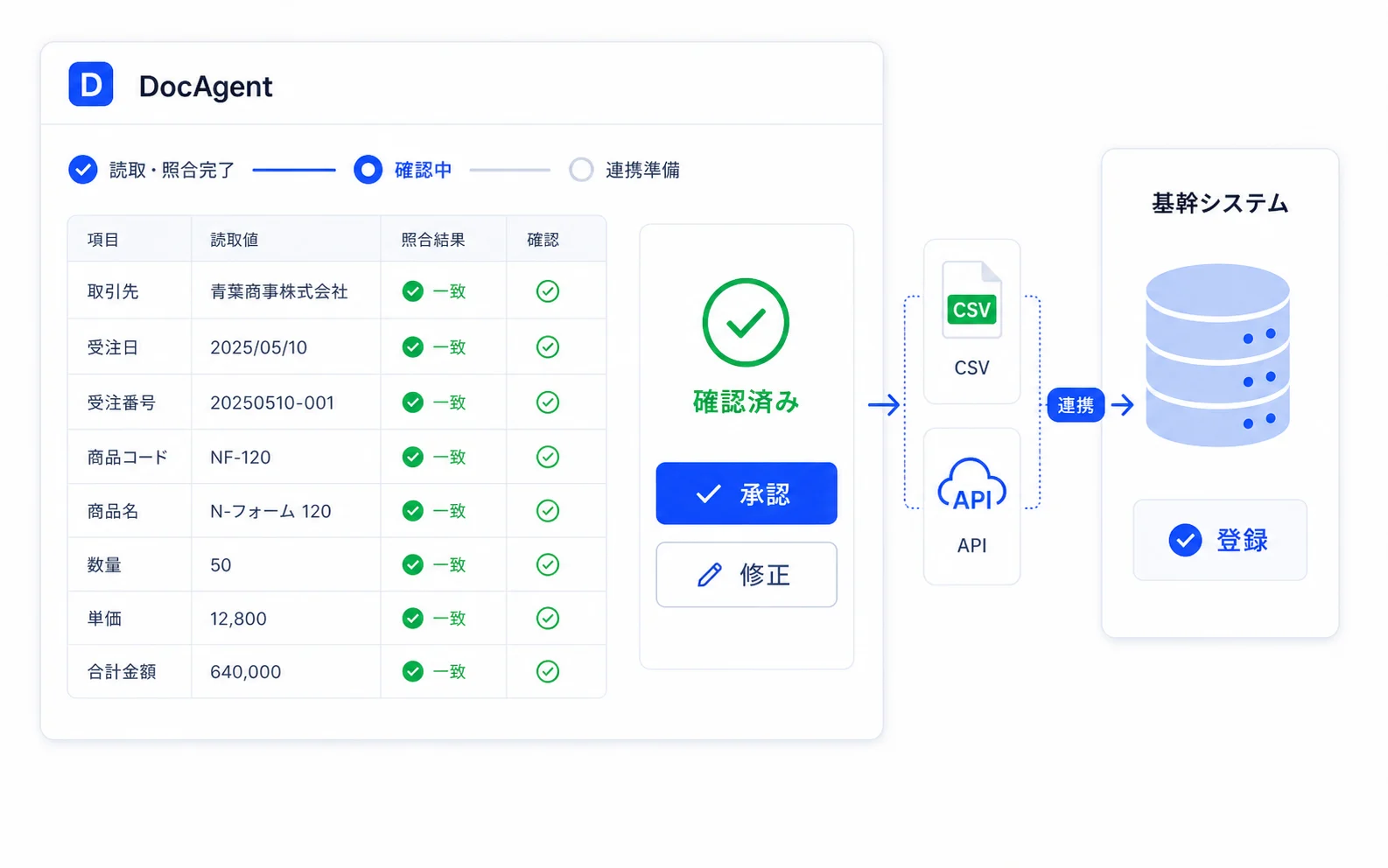Toggle the 確認 check for 商品コード row
Screen dimensions: 1388x868
[x=548, y=457]
